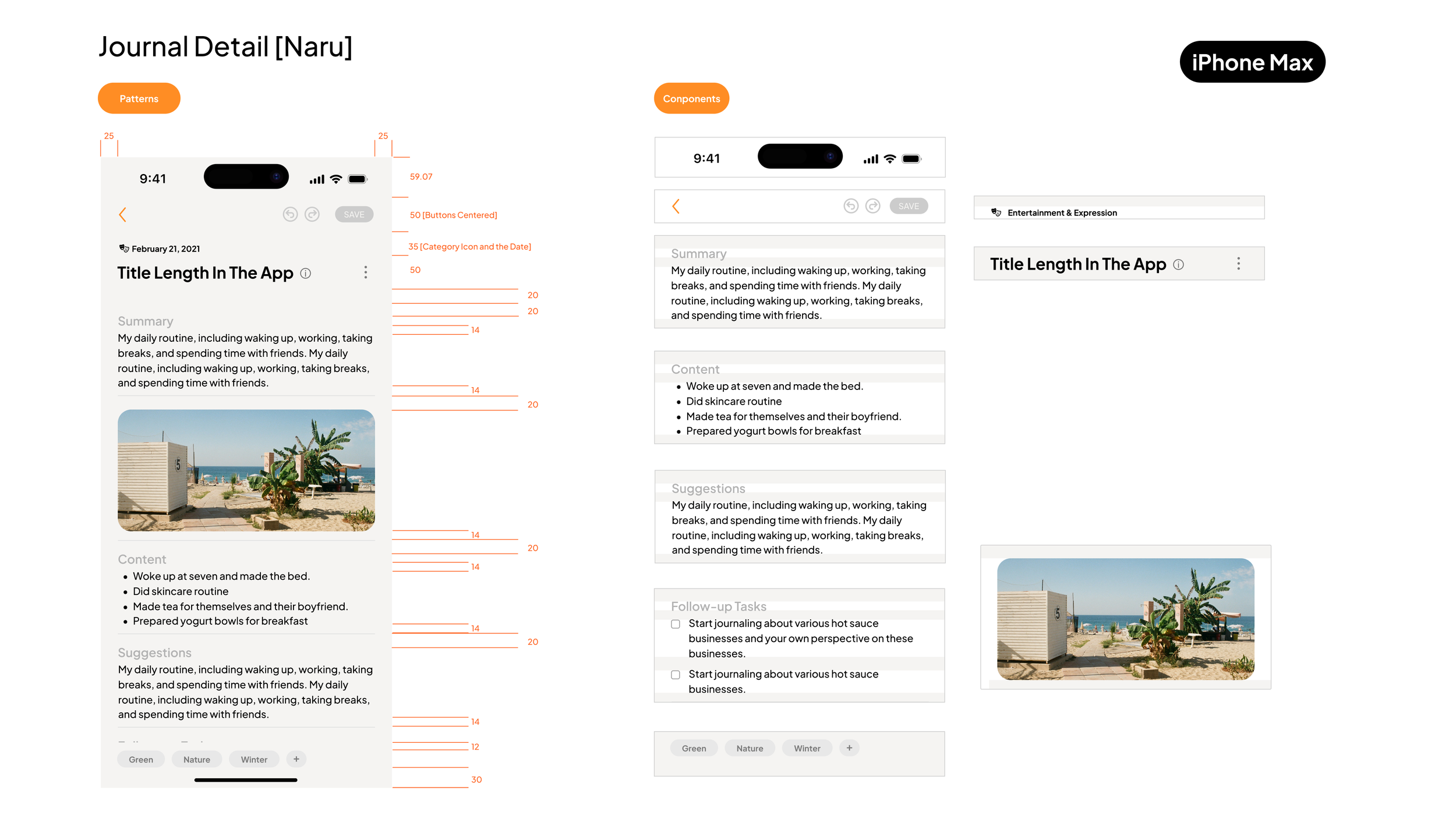Check the first Follow-up Tasks checkbox
The width and height of the screenshot is (1456, 819).
pos(676,624)
